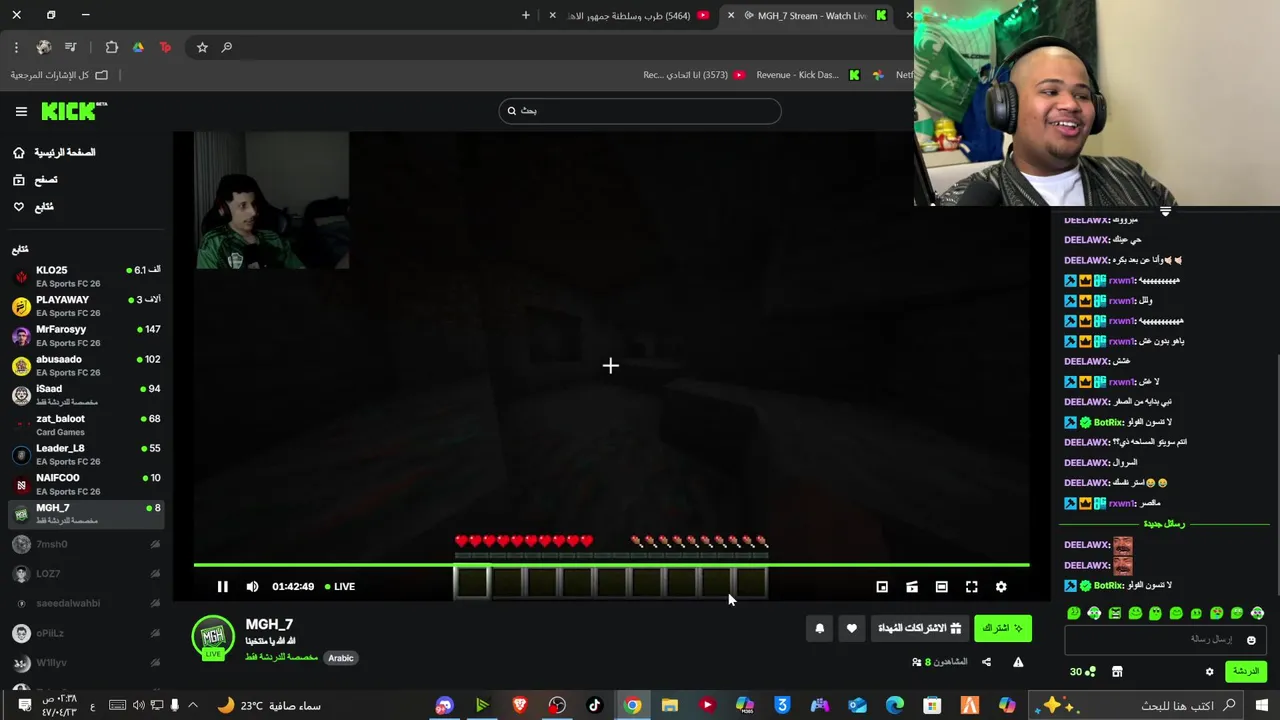Bookmark this page with star icon
This screenshot has width=1280, height=720.
(x=202, y=47)
